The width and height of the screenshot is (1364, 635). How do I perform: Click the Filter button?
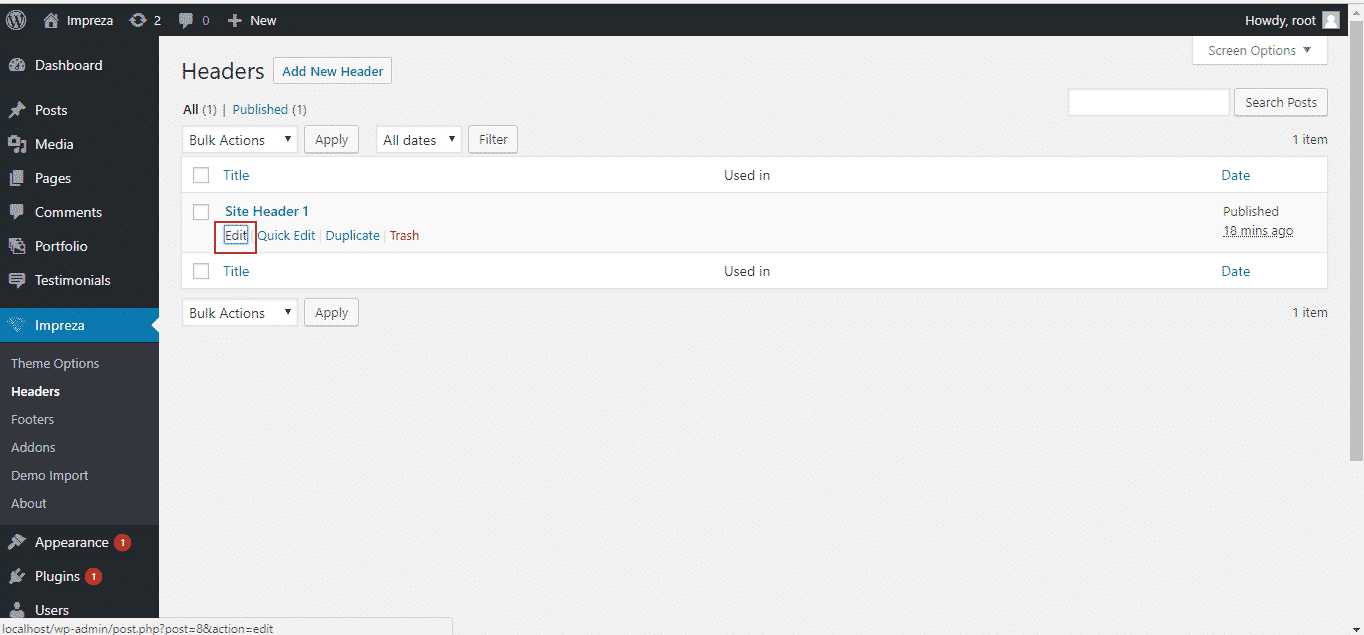[493, 140]
